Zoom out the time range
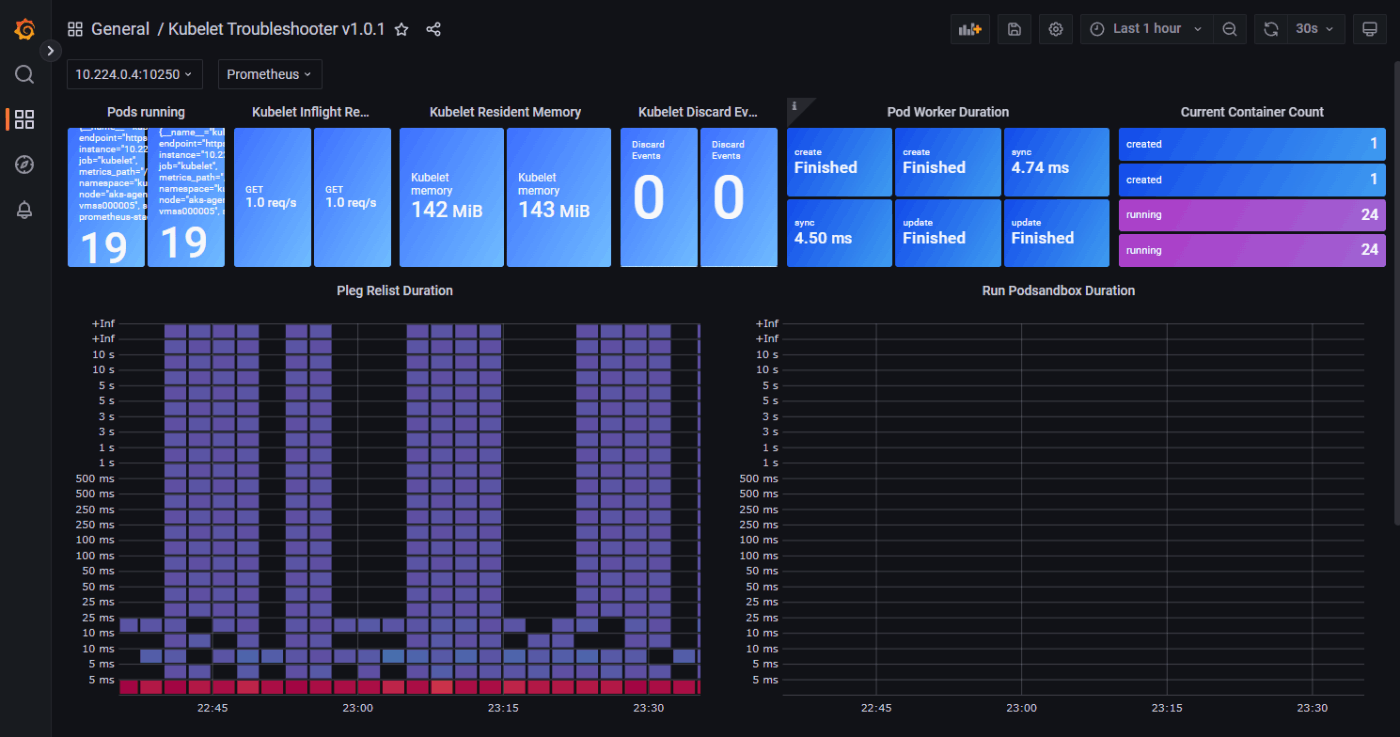 point(1230,29)
